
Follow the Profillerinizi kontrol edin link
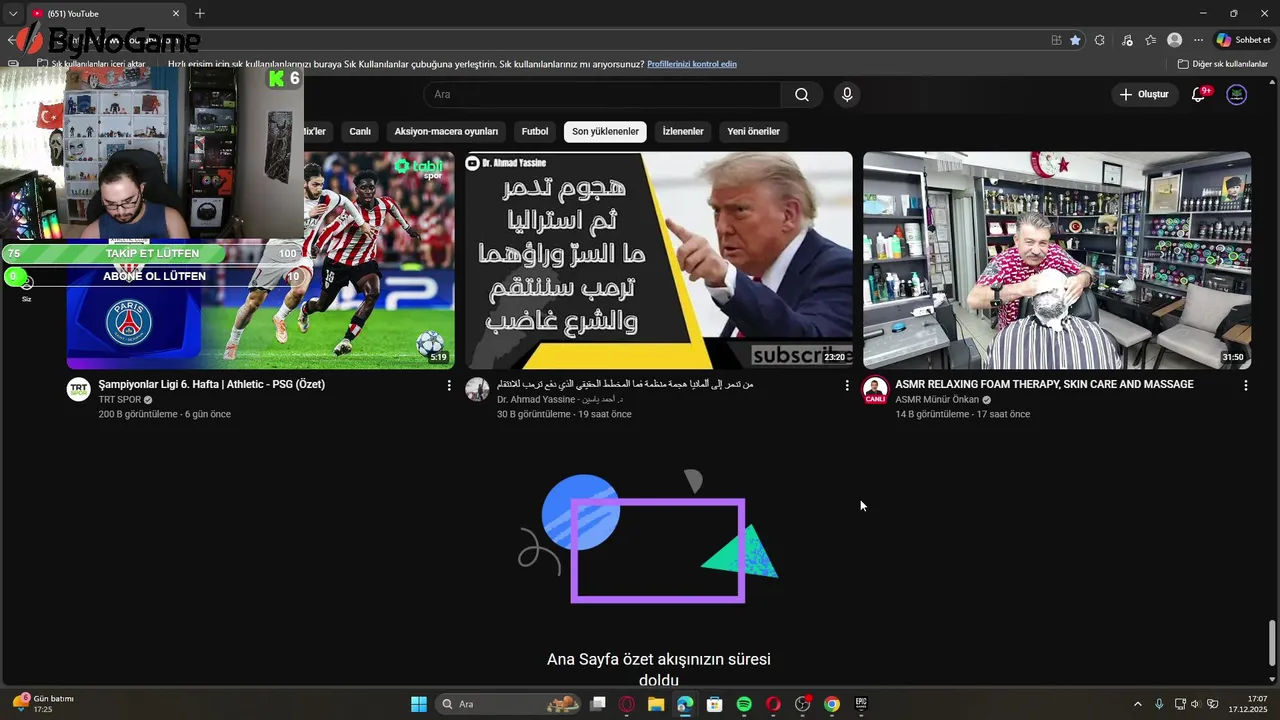pos(692,64)
